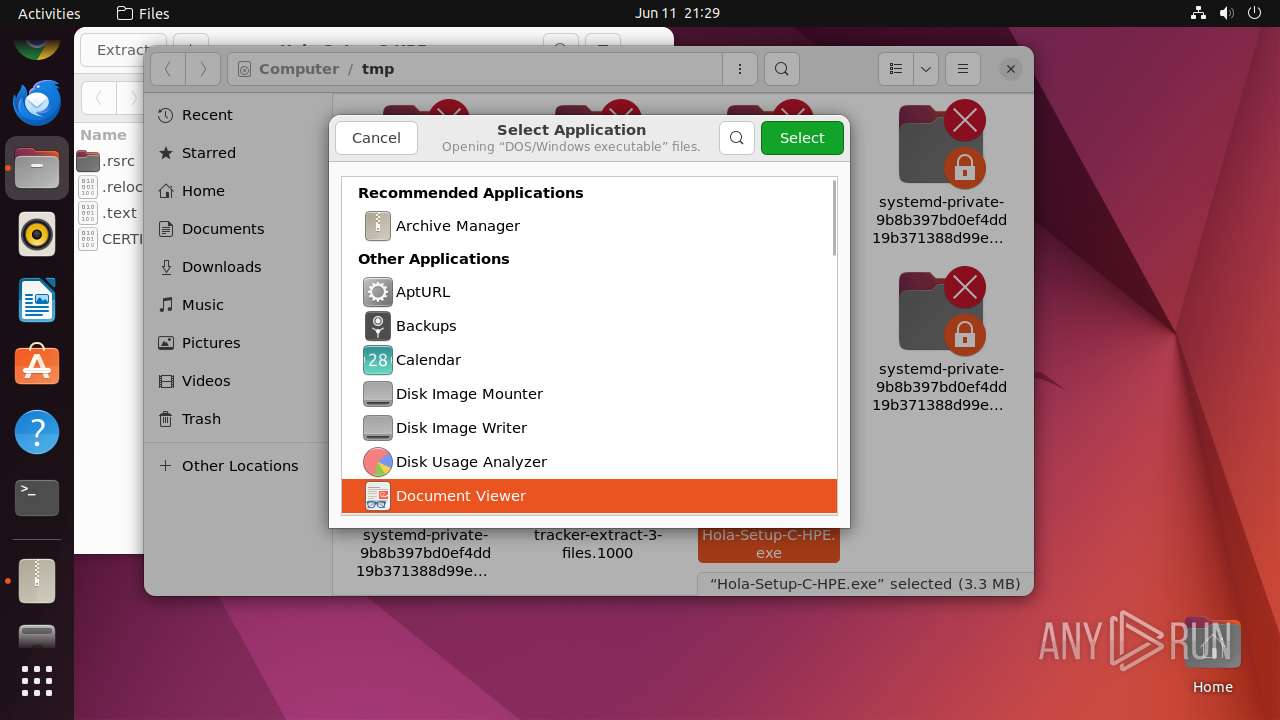Go back in Files window

tap(168, 69)
